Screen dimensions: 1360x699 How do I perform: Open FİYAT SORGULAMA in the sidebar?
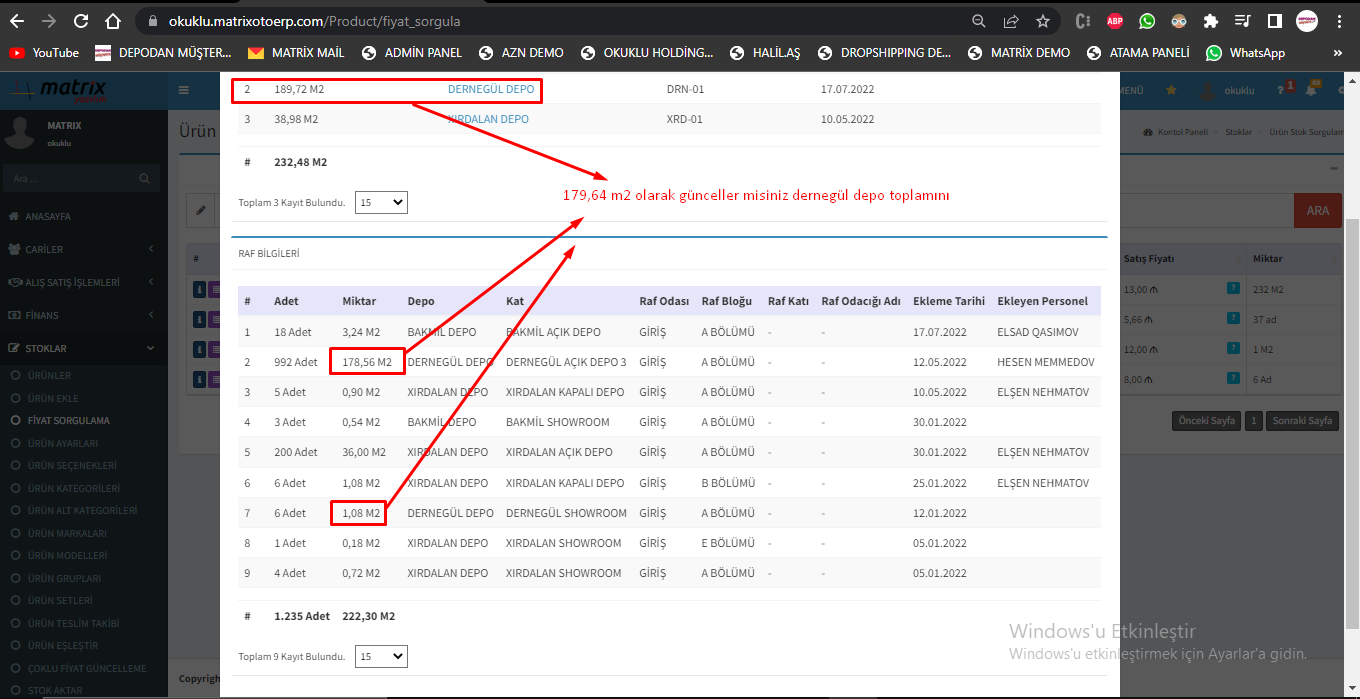point(68,421)
